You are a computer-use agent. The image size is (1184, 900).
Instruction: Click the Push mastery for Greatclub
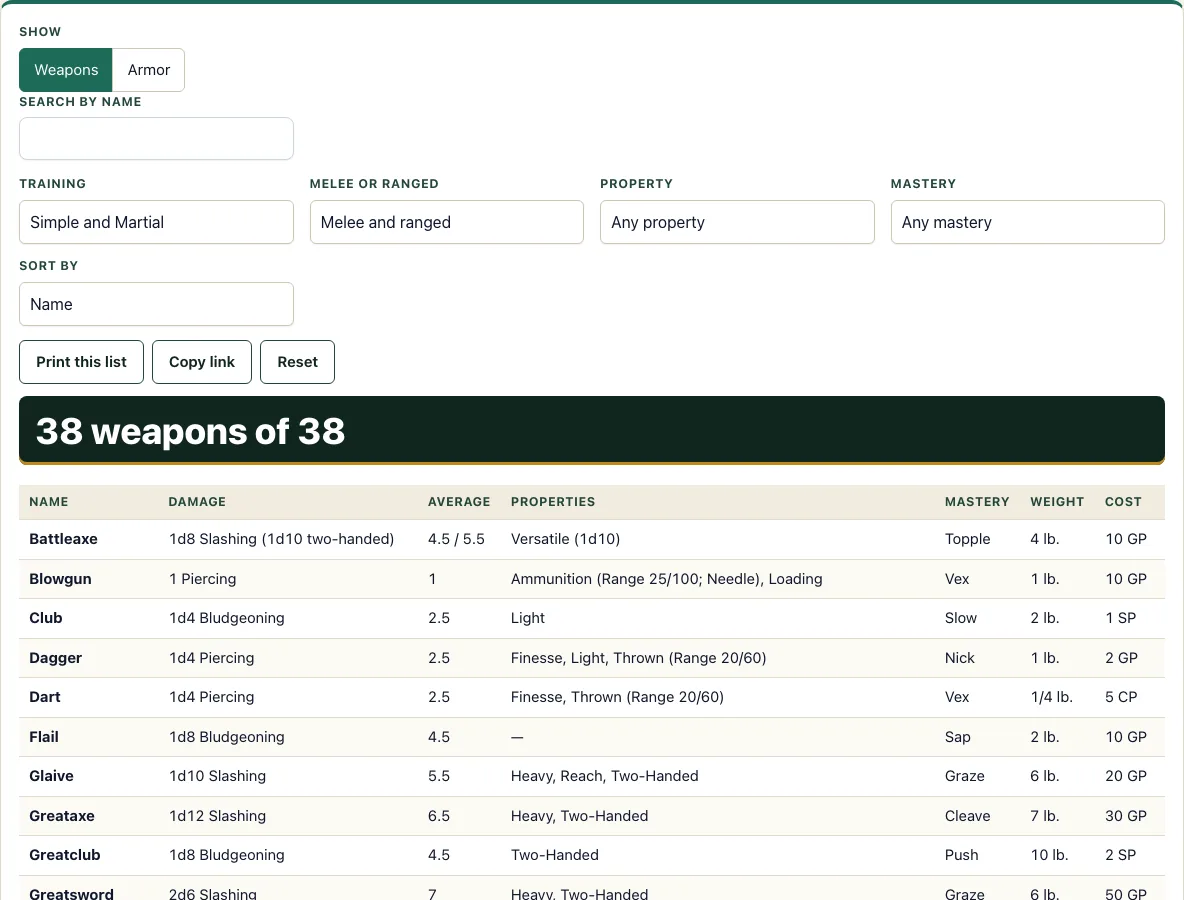point(961,855)
